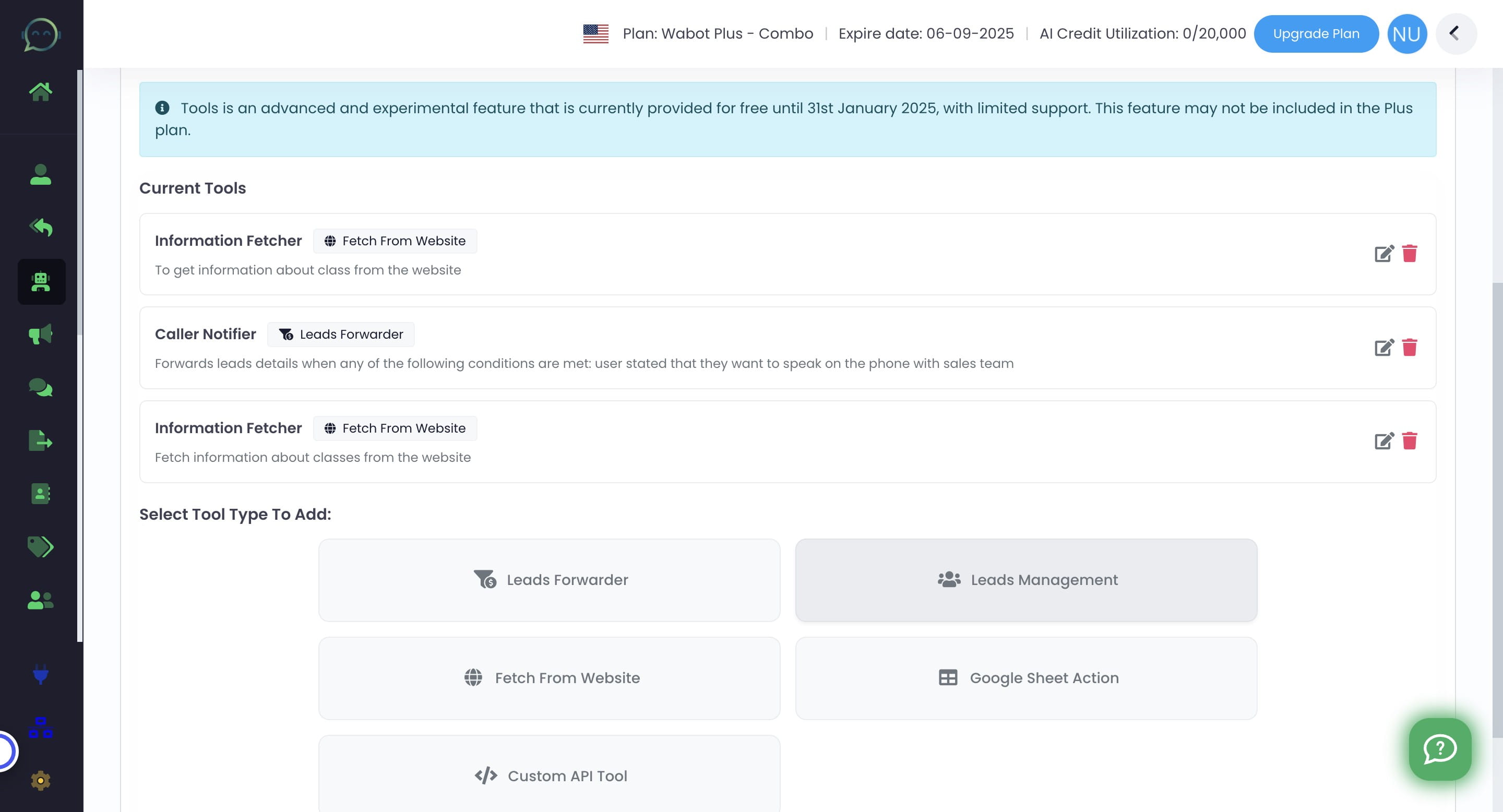Open the green help chat widget

(x=1439, y=749)
